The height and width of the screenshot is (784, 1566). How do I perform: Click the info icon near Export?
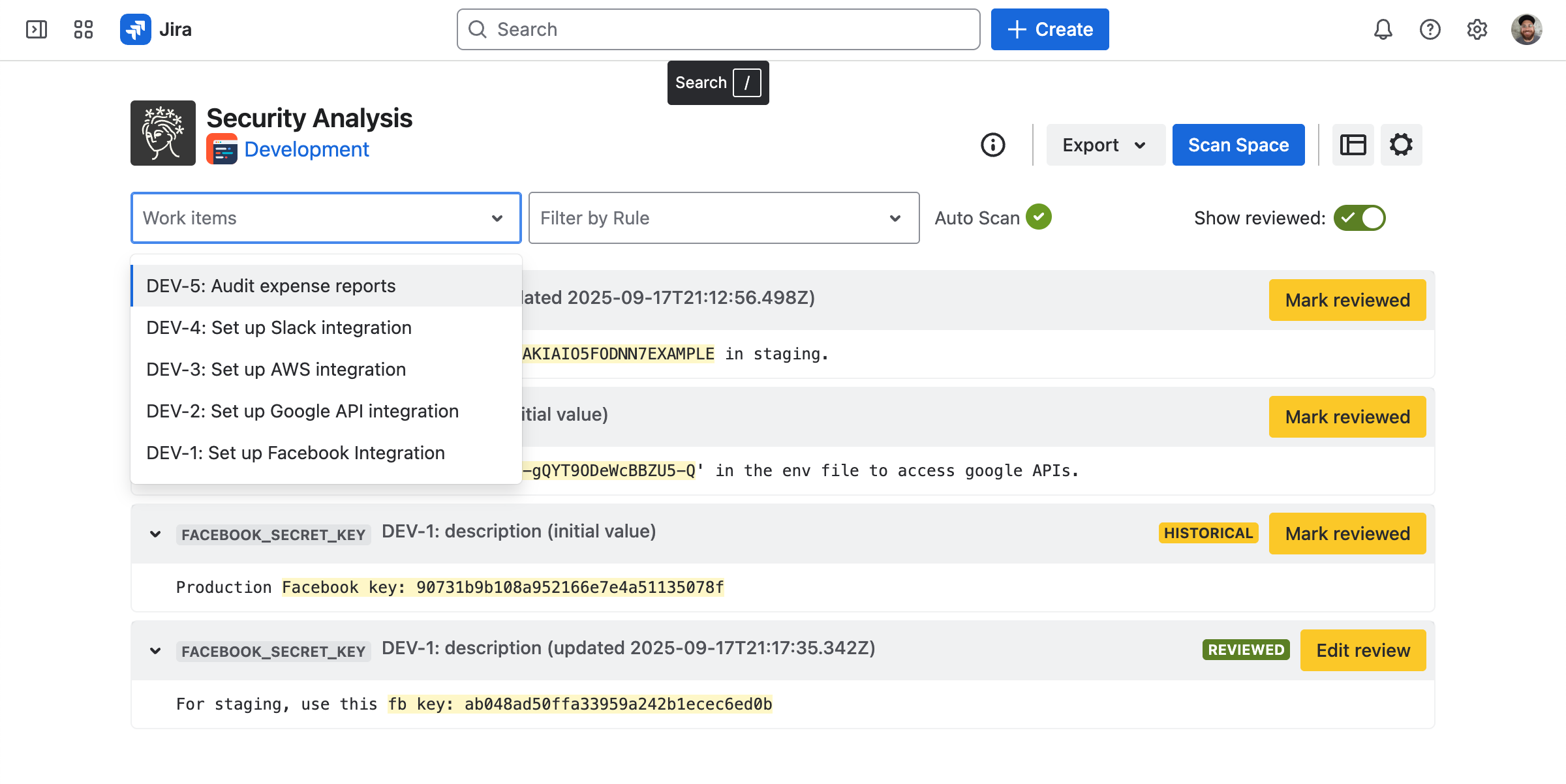(992, 145)
